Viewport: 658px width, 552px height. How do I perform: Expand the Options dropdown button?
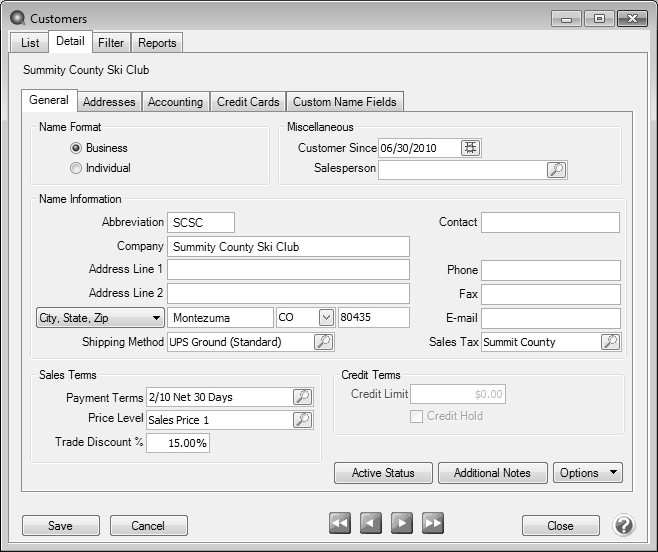click(x=588, y=473)
